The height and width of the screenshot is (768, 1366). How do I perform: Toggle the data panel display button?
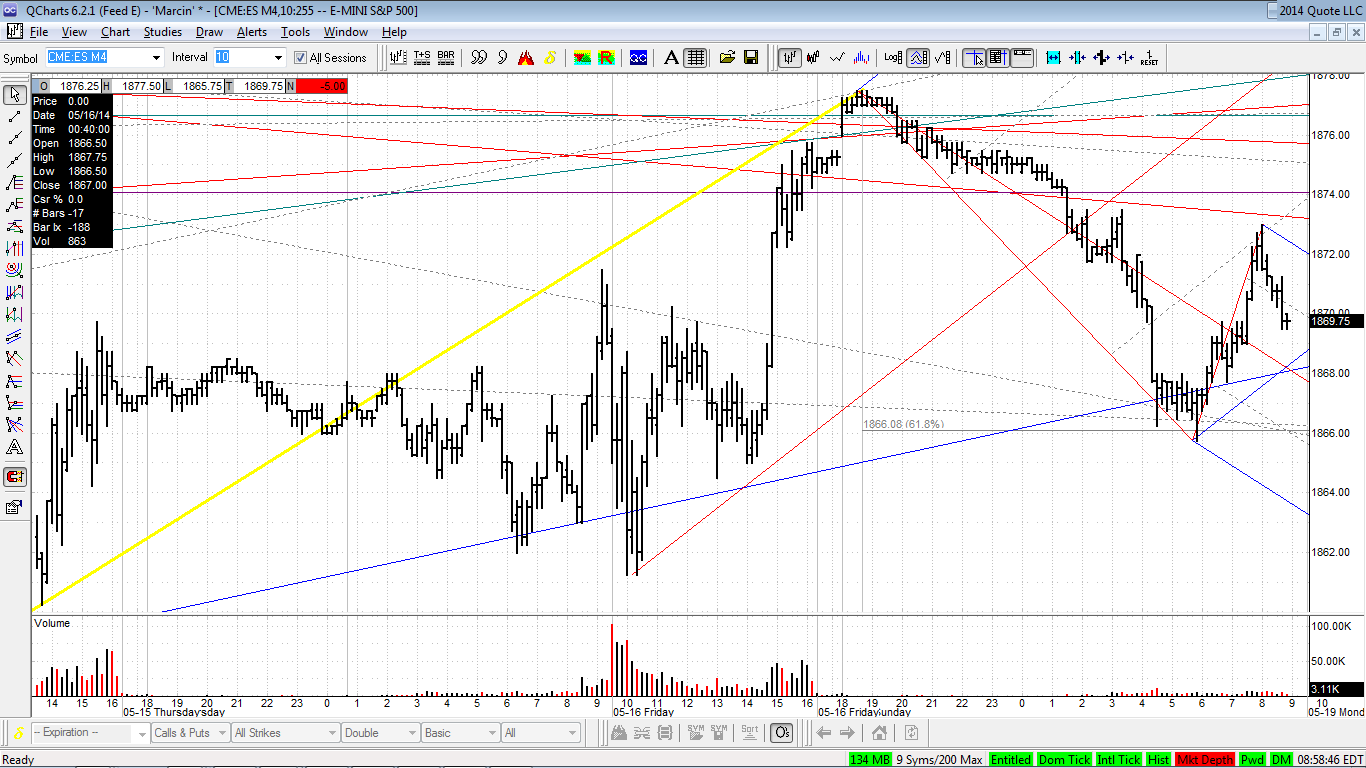996,57
